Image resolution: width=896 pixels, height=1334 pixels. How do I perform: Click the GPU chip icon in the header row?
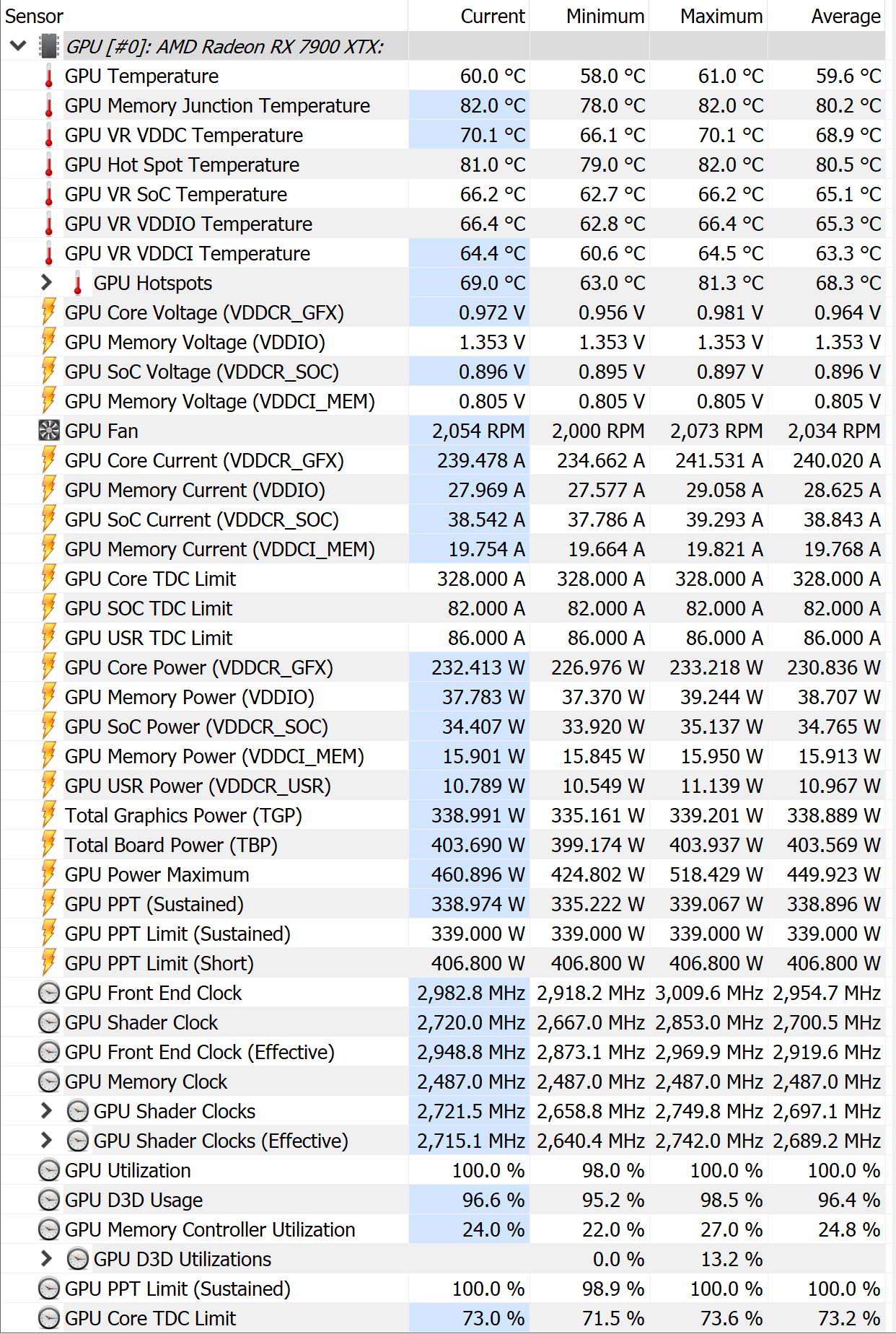[x=49, y=46]
